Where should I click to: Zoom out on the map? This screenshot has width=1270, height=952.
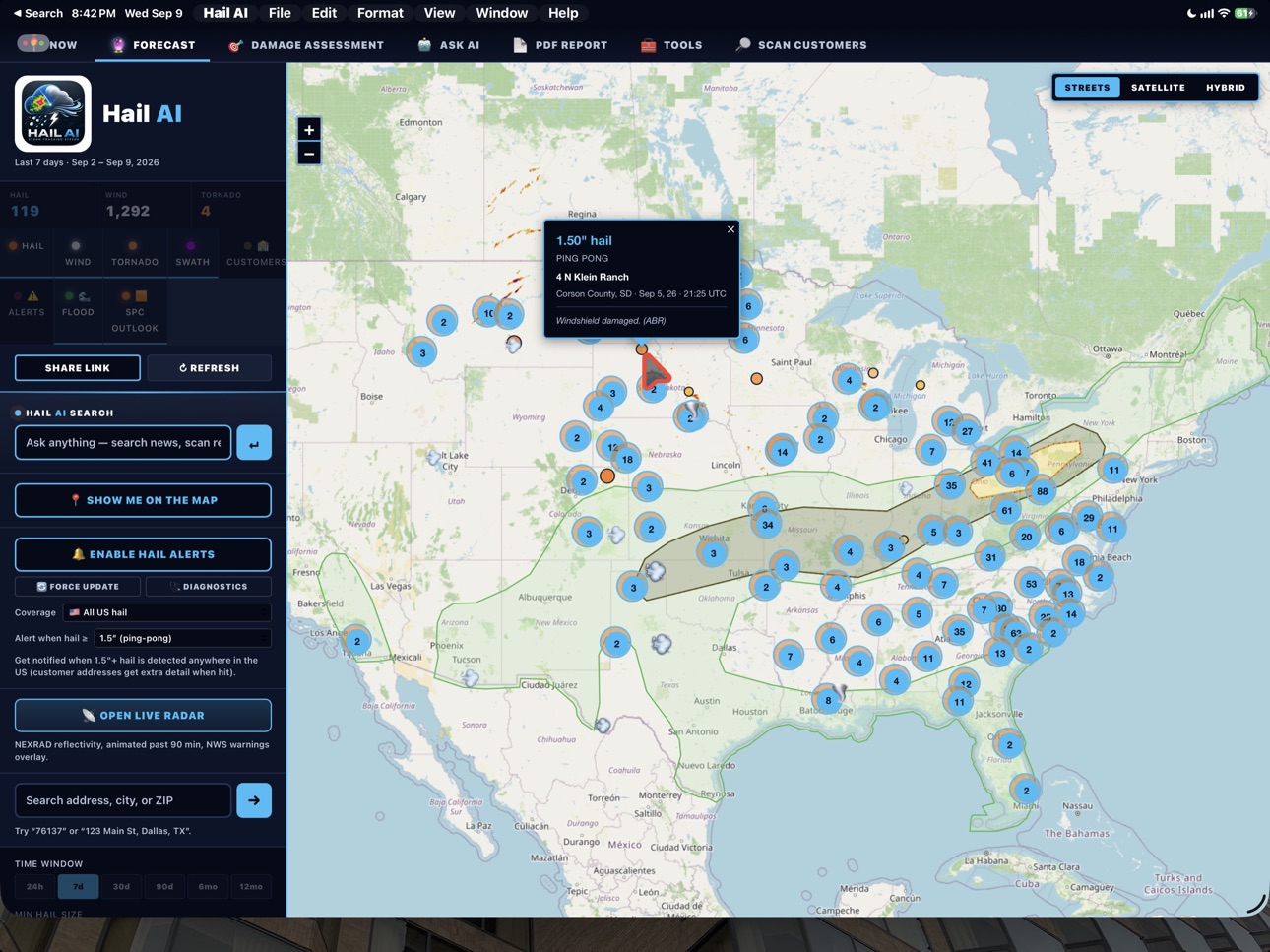tap(309, 154)
